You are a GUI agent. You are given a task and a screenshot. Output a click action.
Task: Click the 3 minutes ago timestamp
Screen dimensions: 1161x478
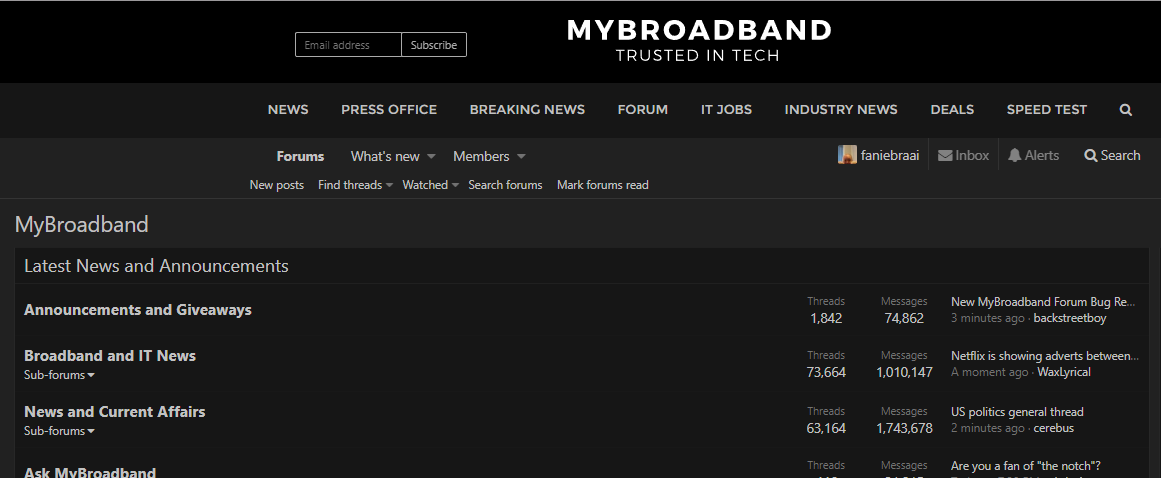(988, 318)
